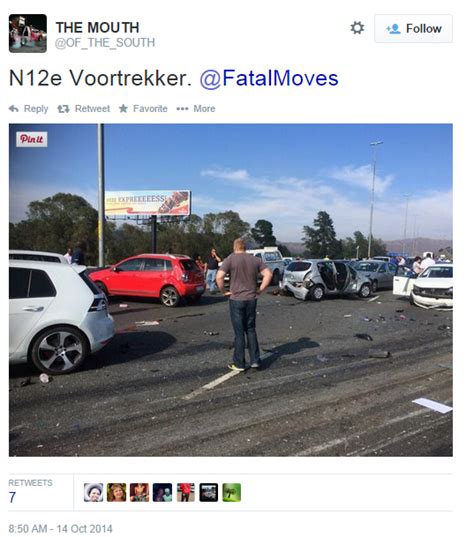Click the gear settings icon
The image size is (474, 537).
click(x=357, y=28)
